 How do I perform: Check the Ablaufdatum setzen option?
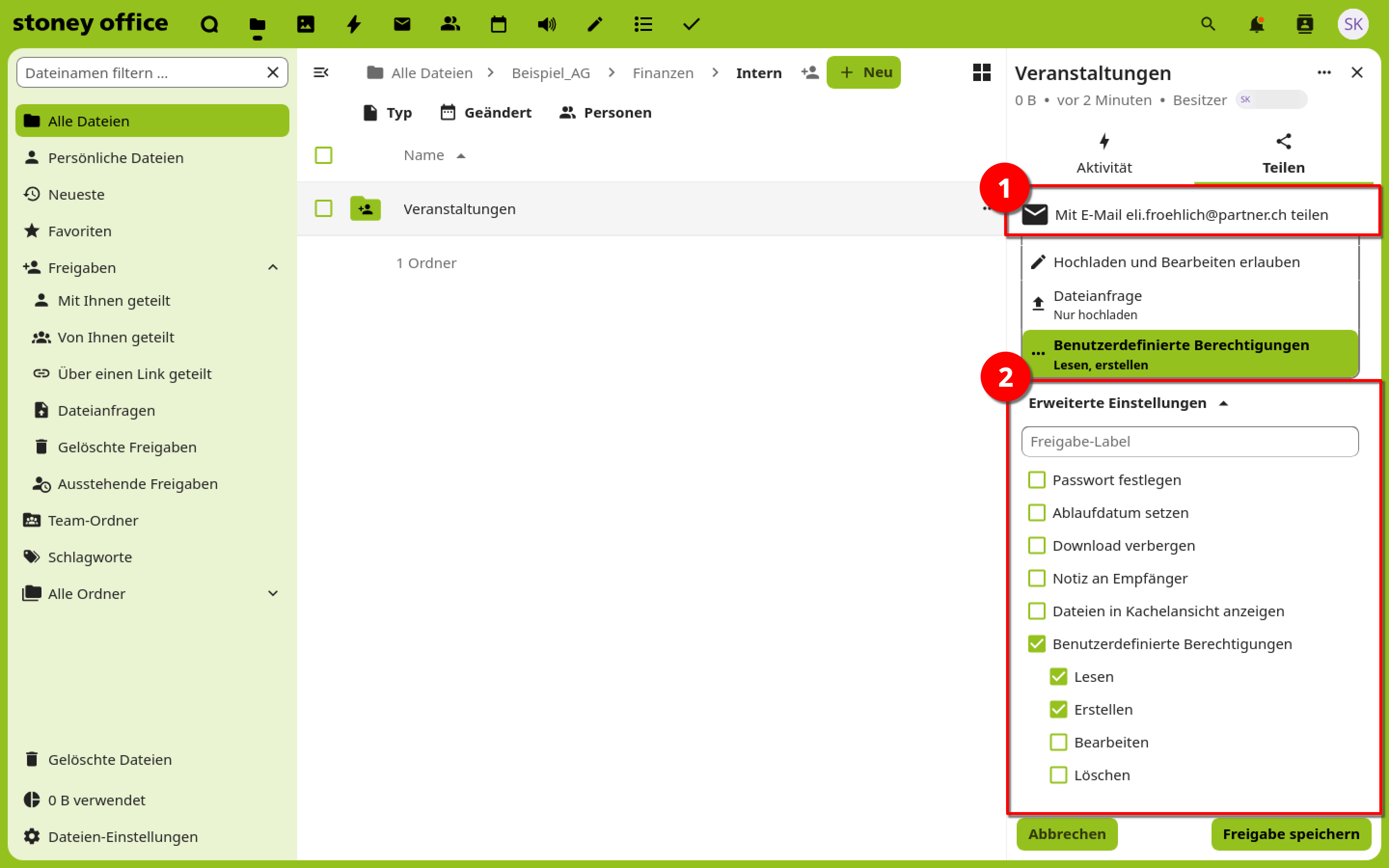click(1036, 513)
